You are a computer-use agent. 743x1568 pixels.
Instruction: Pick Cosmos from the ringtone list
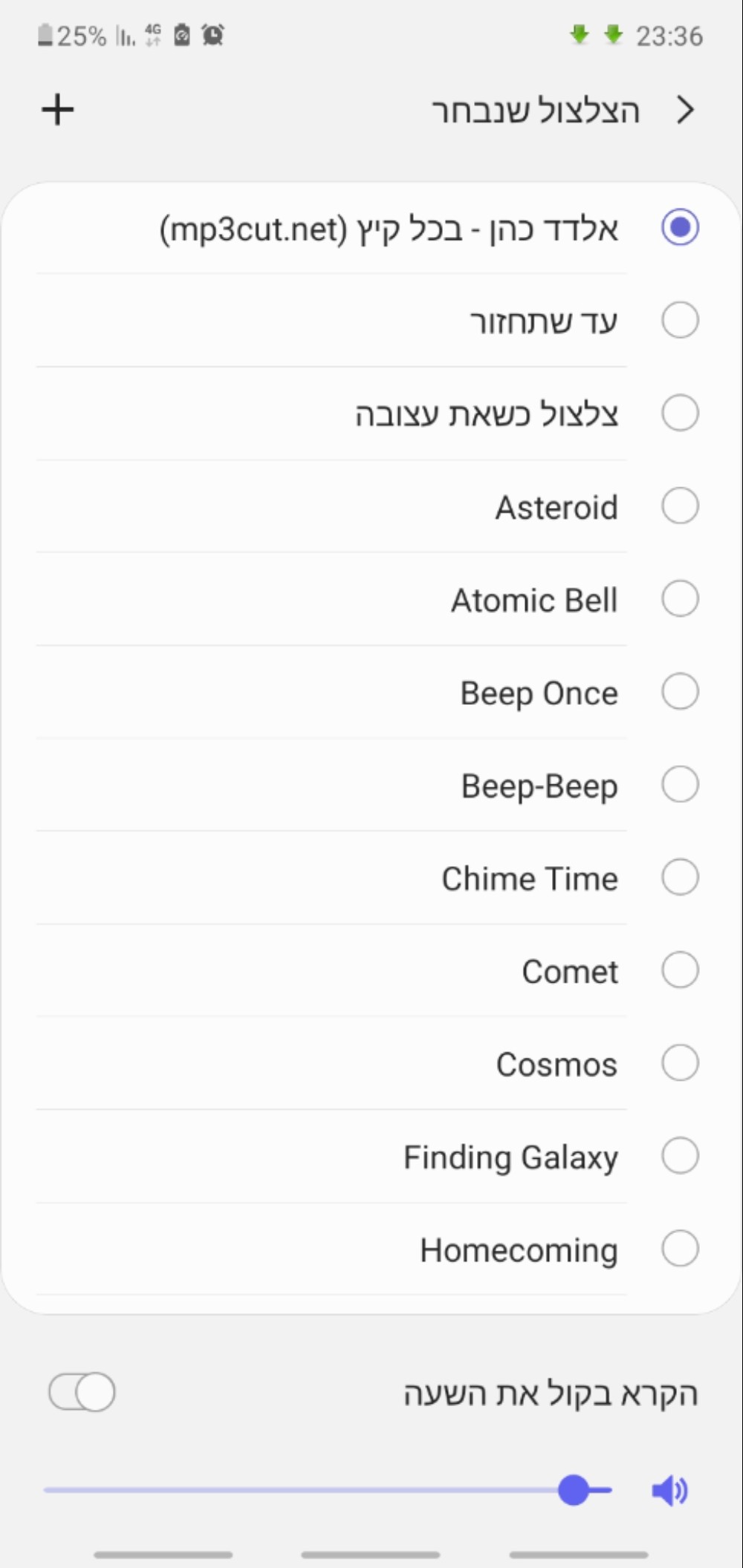click(x=371, y=1064)
